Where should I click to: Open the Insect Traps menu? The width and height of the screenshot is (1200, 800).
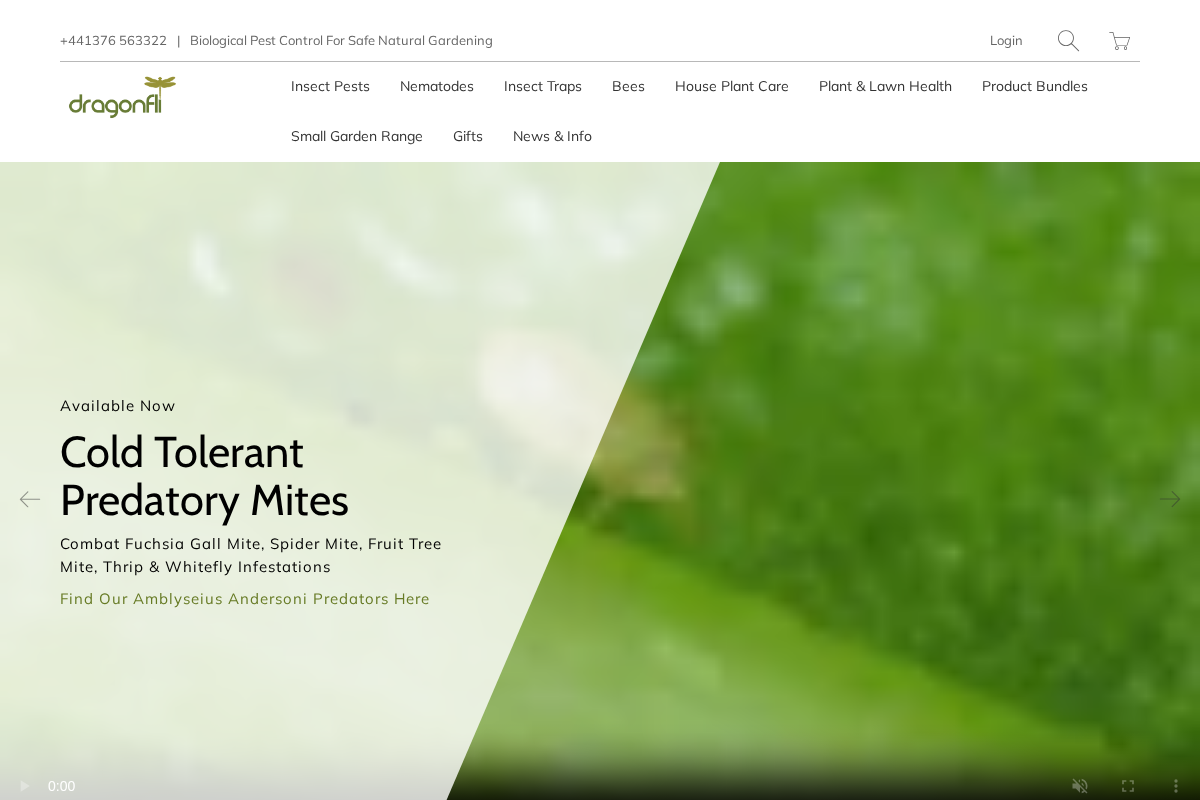(543, 86)
